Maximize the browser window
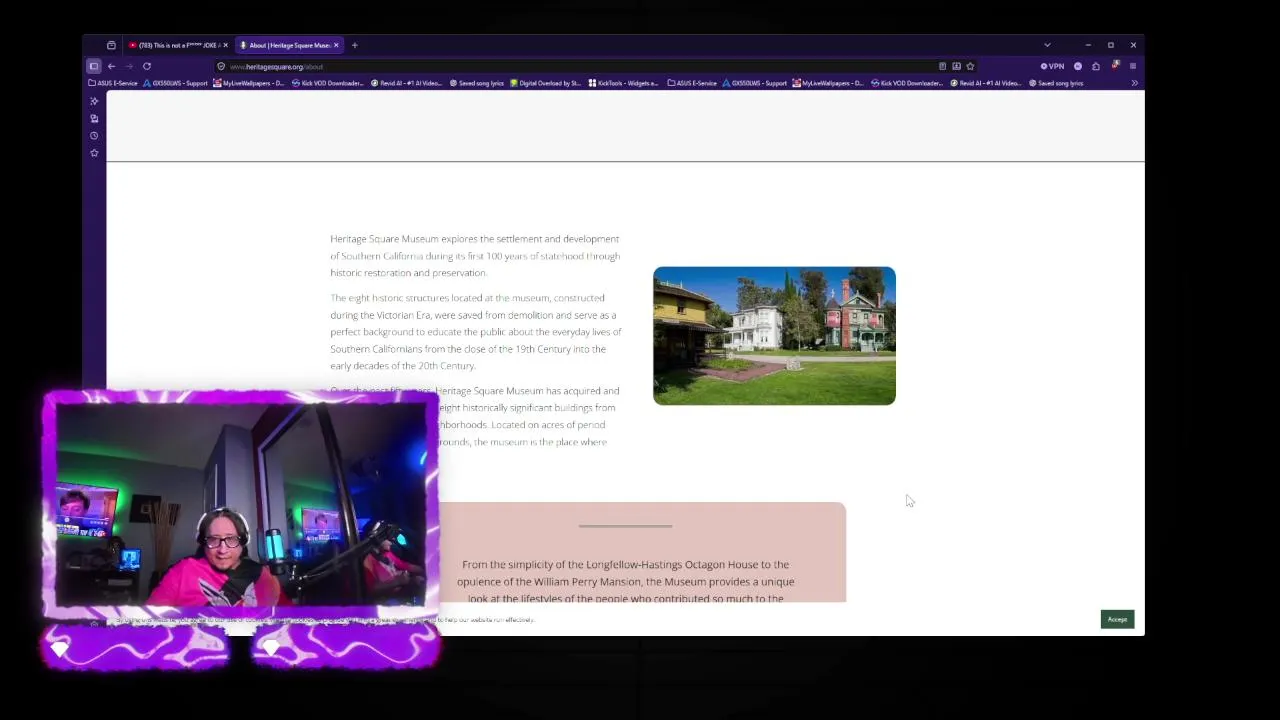This screenshot has height=720, width=1280. (1110, 45)
